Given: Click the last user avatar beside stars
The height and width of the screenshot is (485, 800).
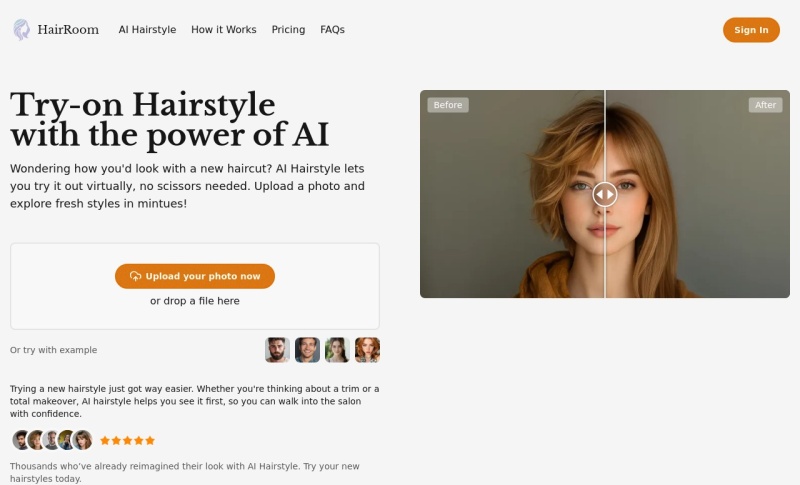Looking at the screenshot, I should click(83, 440).
